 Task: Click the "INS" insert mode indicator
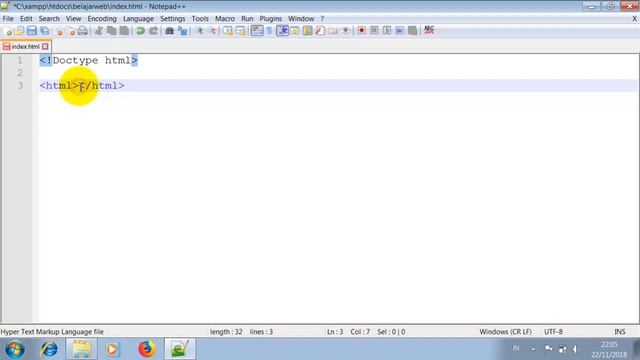(x=620, y=332)
